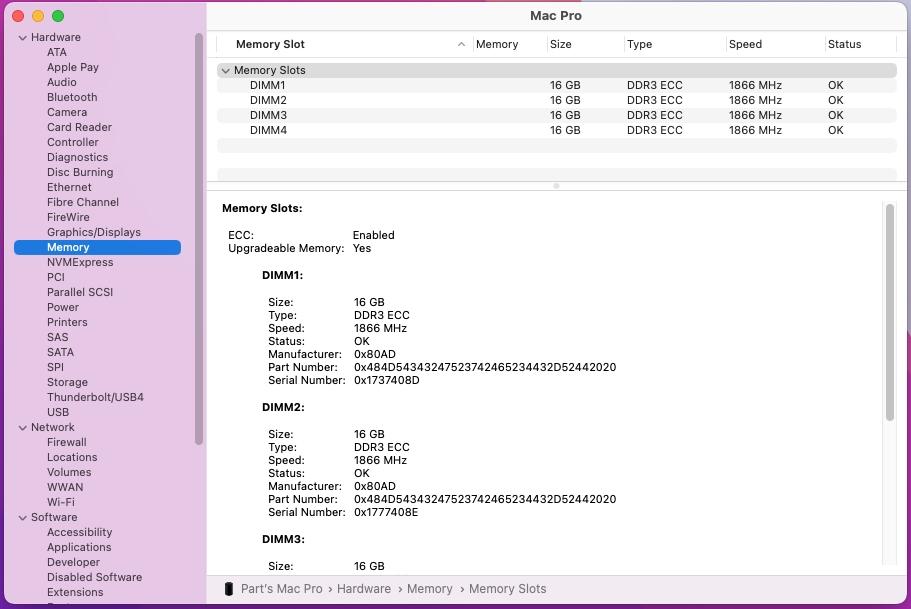Sort table by the Speed column
This screenshot has height=609, width=911.
tap(745, 45)
